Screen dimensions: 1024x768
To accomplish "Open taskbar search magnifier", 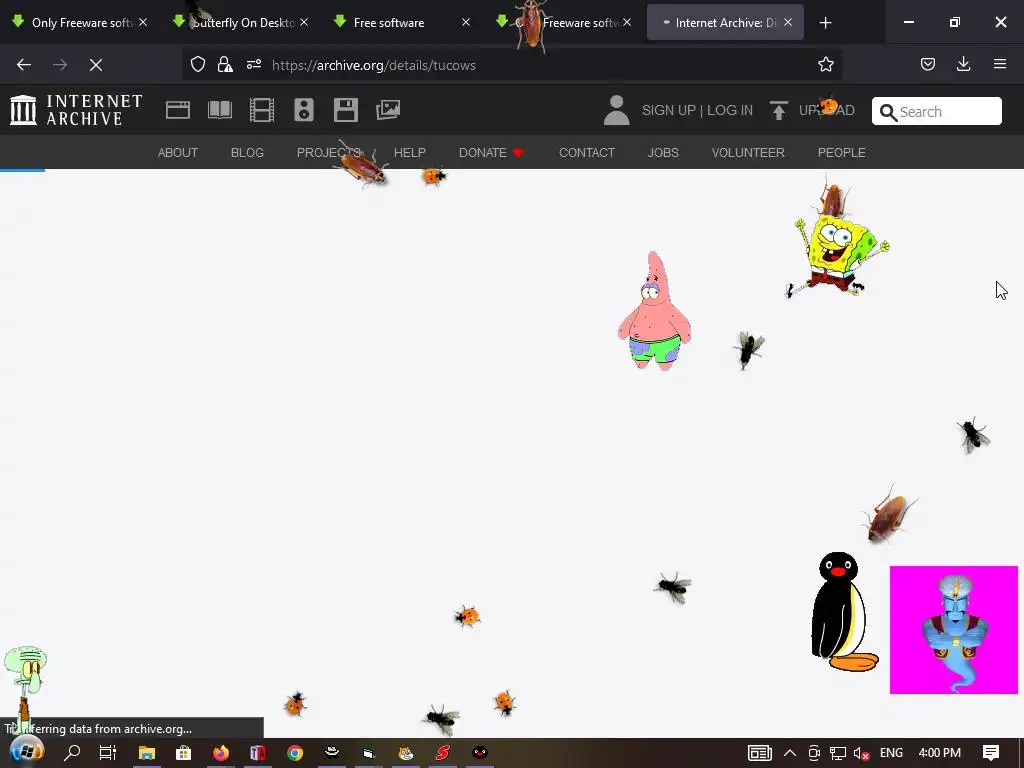I will tap(72, 753).
